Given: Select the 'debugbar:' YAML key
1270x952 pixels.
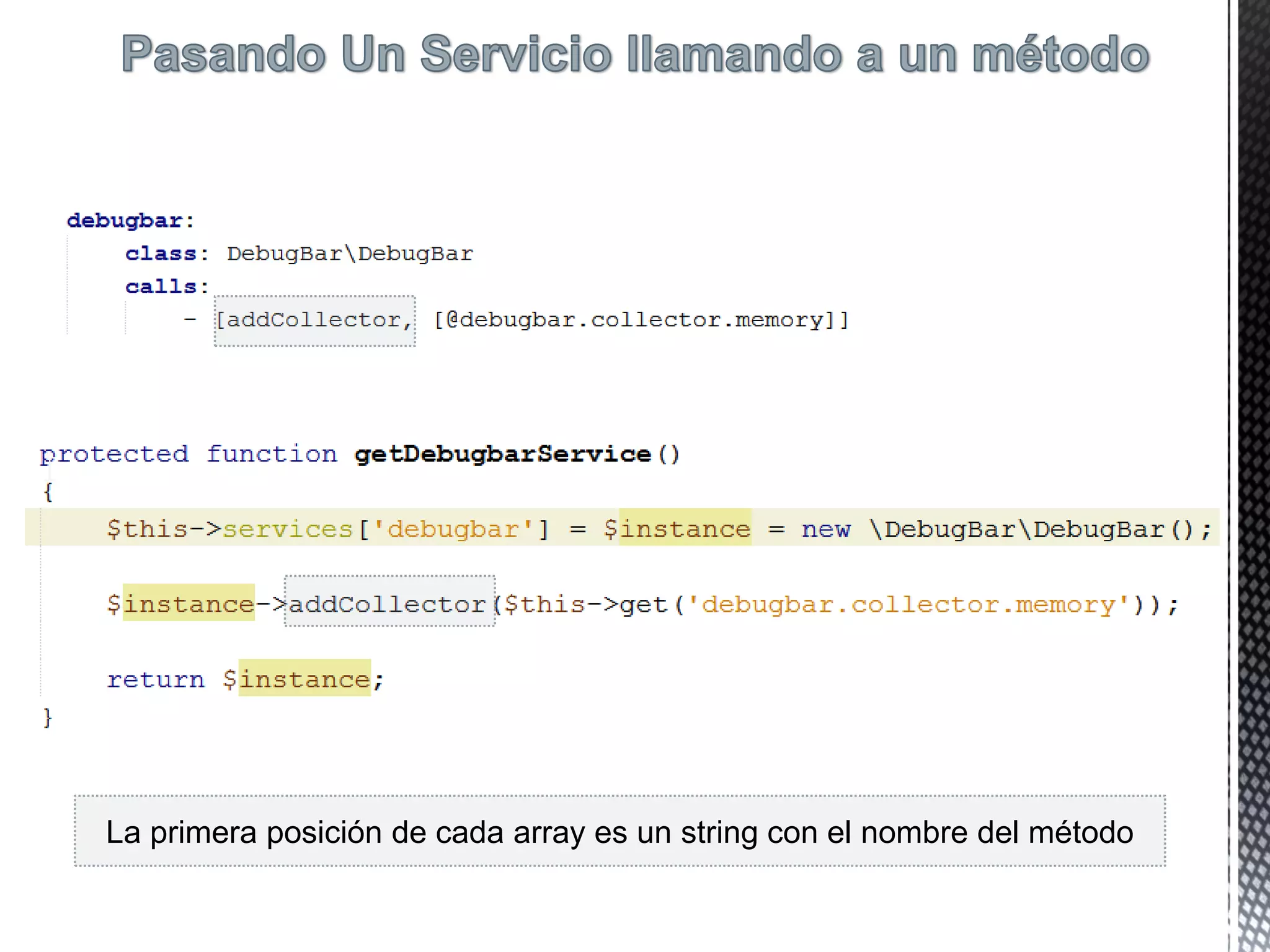Looking at the screenshot, I should (131, 221).
